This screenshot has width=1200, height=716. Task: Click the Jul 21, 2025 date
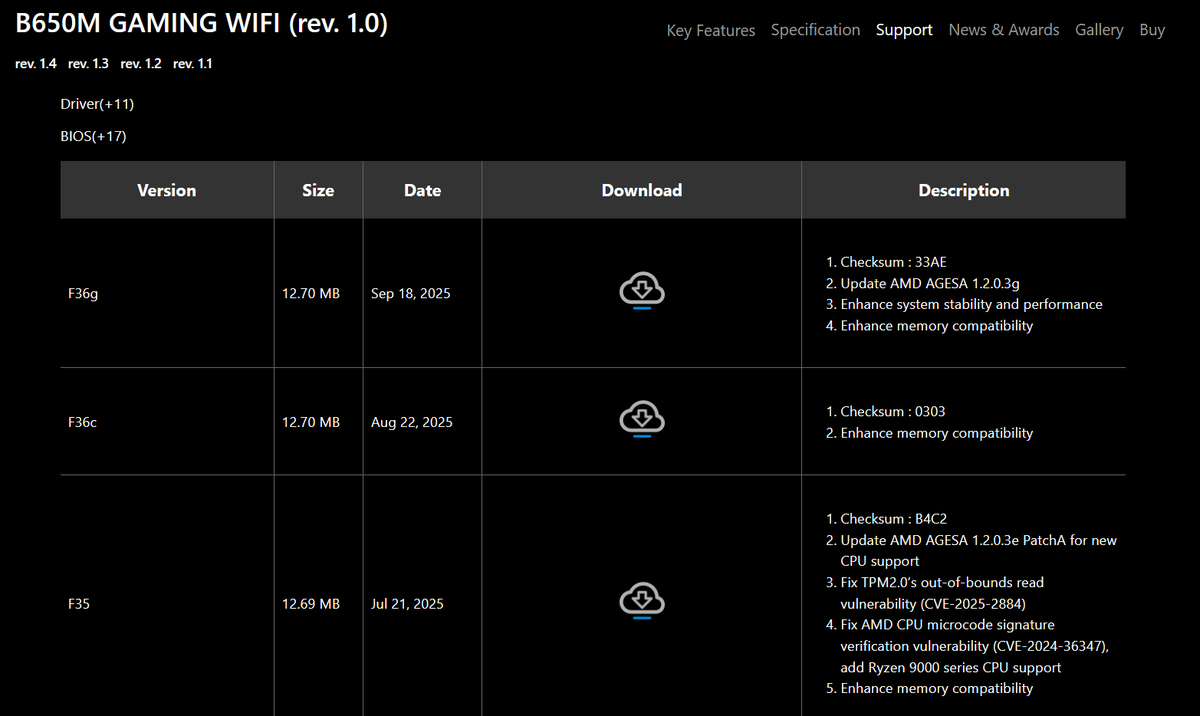[x=407, y=604]
